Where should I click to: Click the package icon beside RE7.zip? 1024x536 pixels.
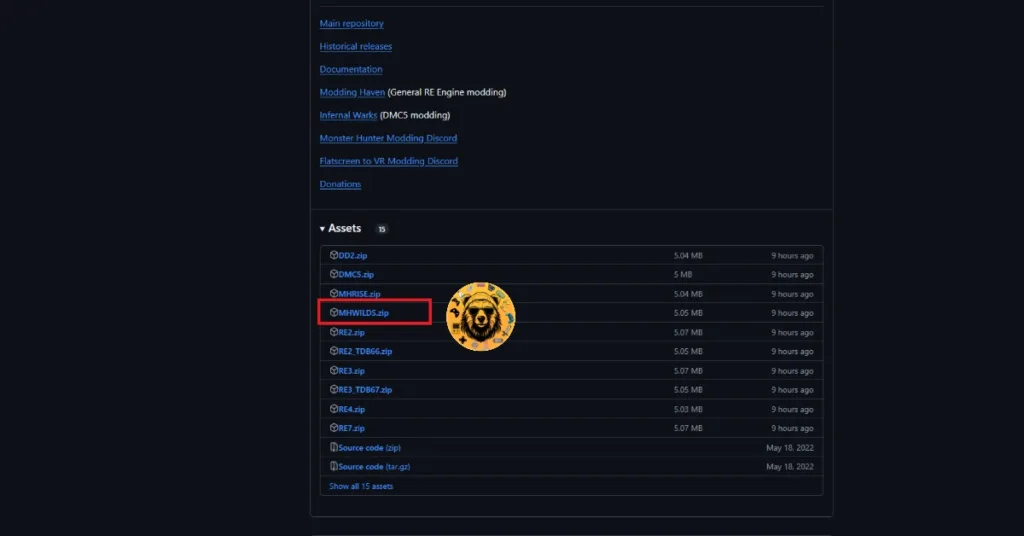point(334,428)
